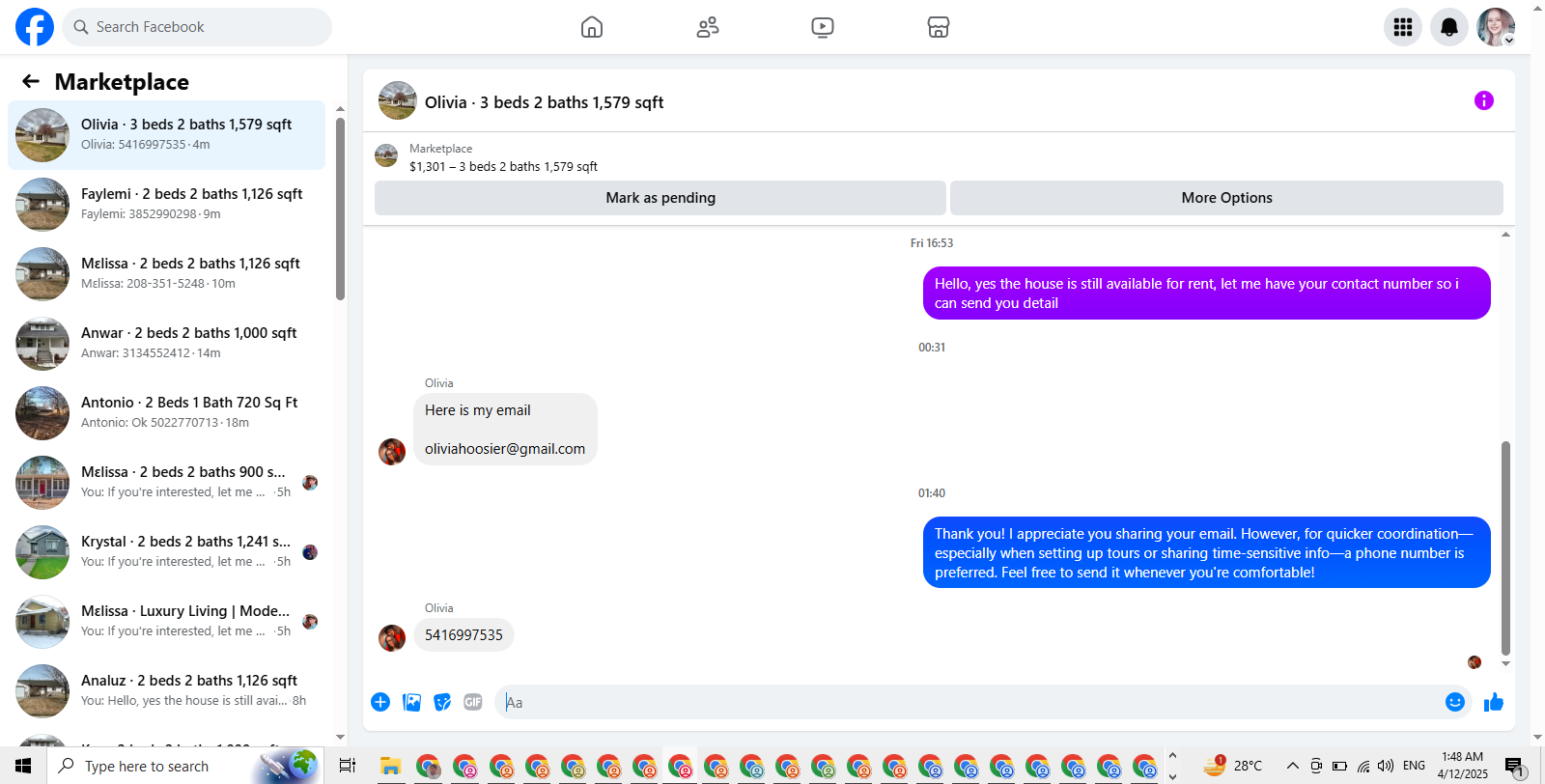Open the Marketplace storefront icon in top bar
The image size is (1545, 784).
[x=939, y=27]
